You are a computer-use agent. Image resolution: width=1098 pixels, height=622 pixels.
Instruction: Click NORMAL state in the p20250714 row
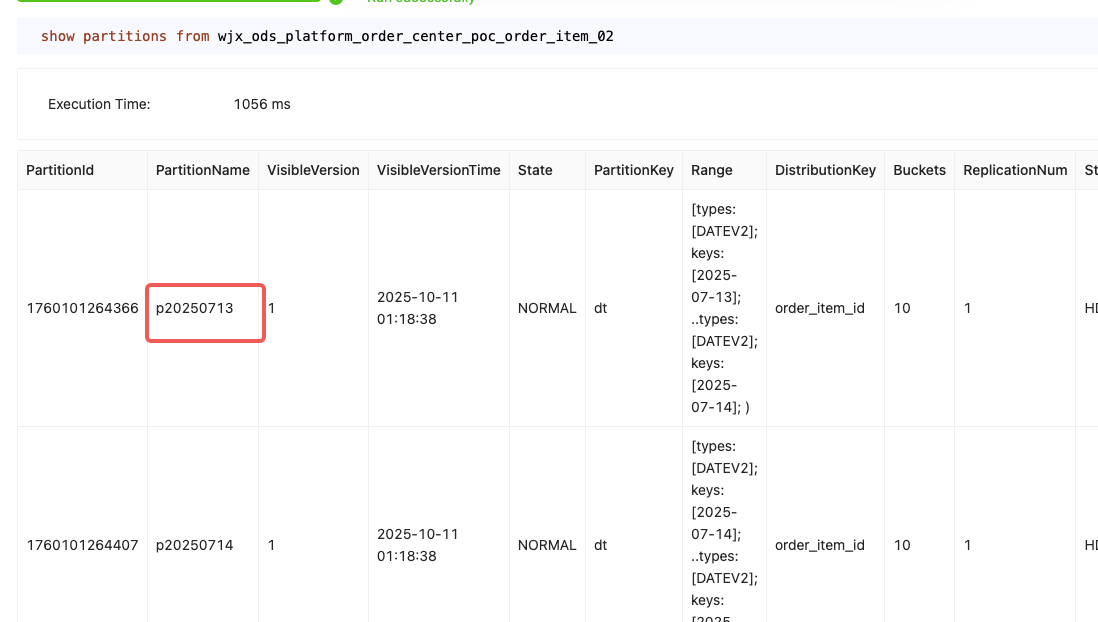coord(547,545)
